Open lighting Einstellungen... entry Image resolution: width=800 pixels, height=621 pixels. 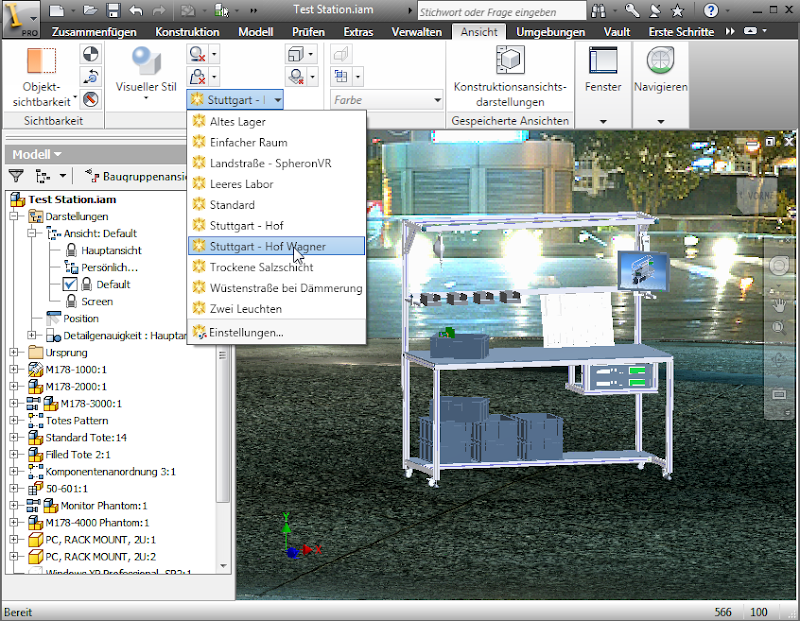coord(277,333)
